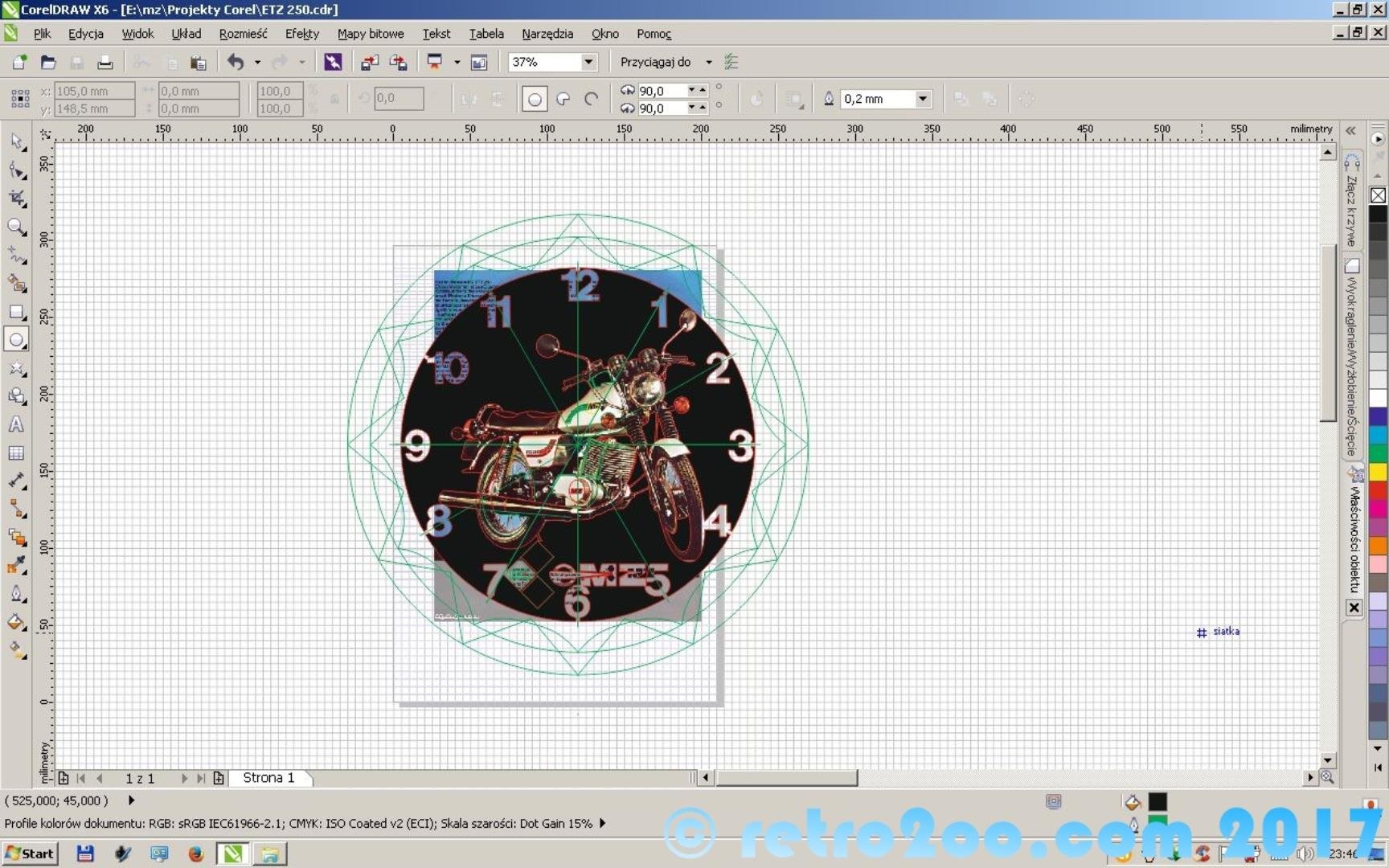Activate the Text tool
Viewport: 1389px width, 868px height.
pyautogui.click(x=16, y=424)
